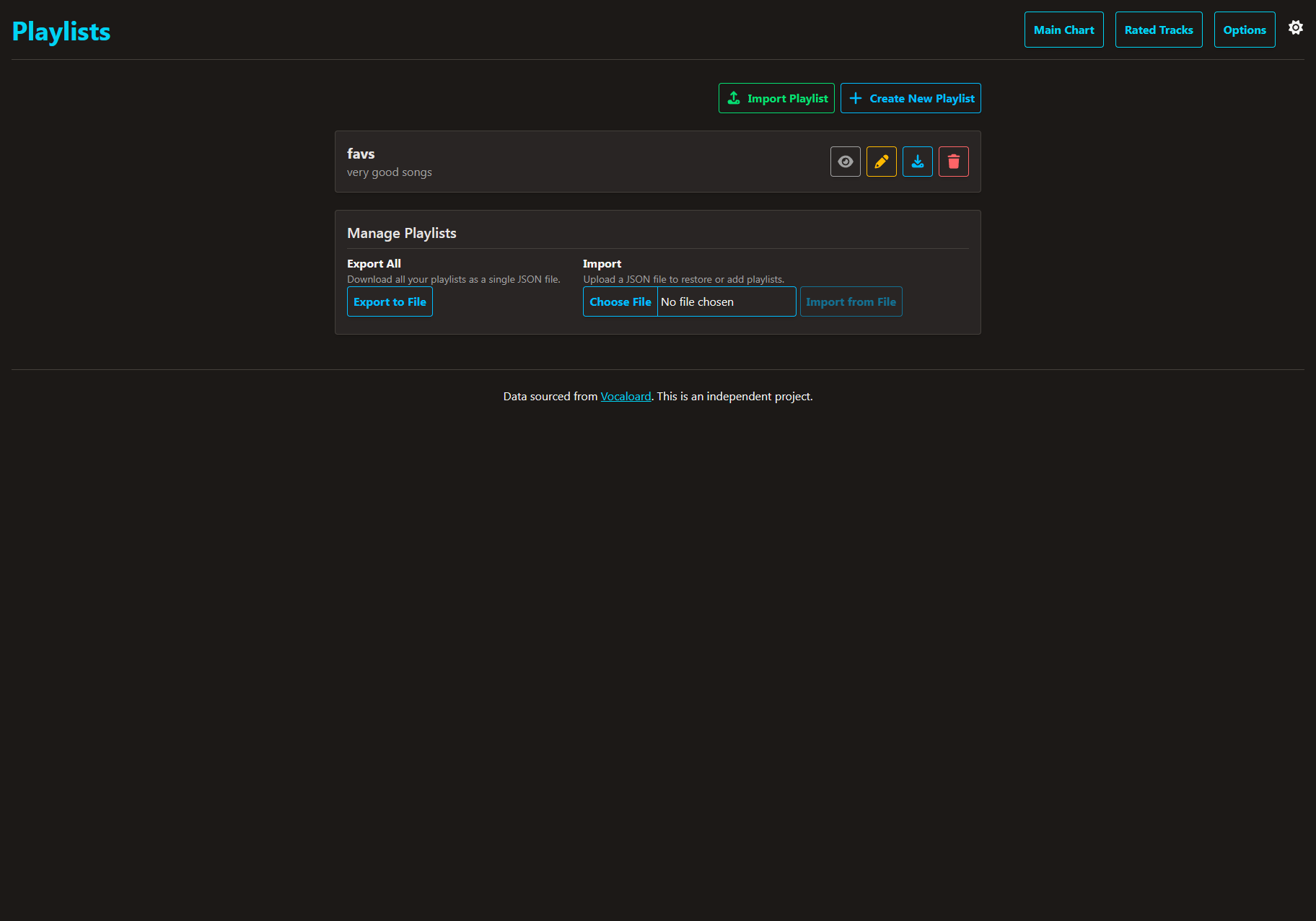Export all playlists to file
Image resolution: width=1316 pixels, height=921 pixels.
point(390,301)
